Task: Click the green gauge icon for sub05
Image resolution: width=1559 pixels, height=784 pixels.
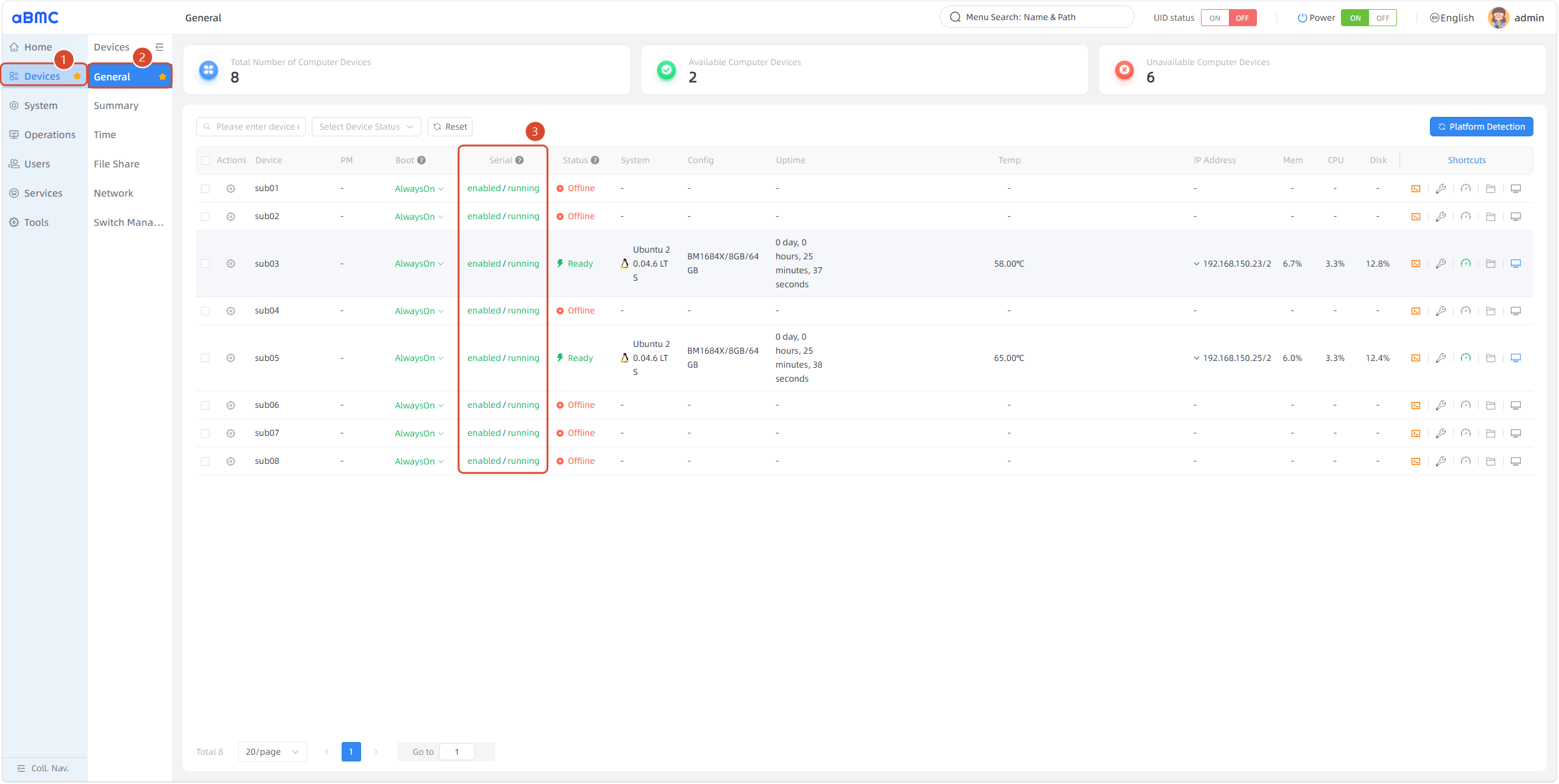Action: tap(1466, 358)
